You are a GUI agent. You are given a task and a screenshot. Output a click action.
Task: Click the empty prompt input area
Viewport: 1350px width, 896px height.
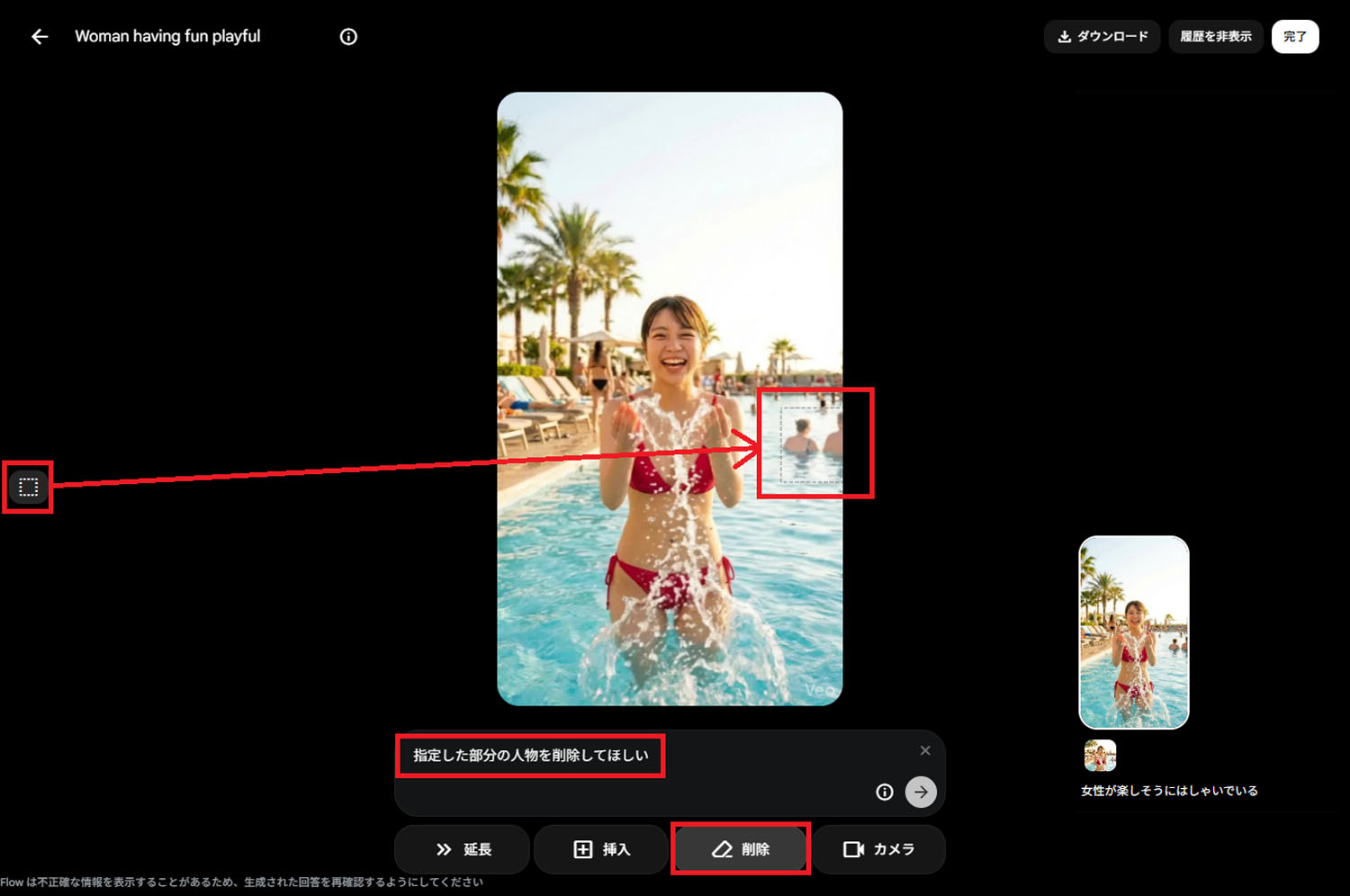point(630,792)
